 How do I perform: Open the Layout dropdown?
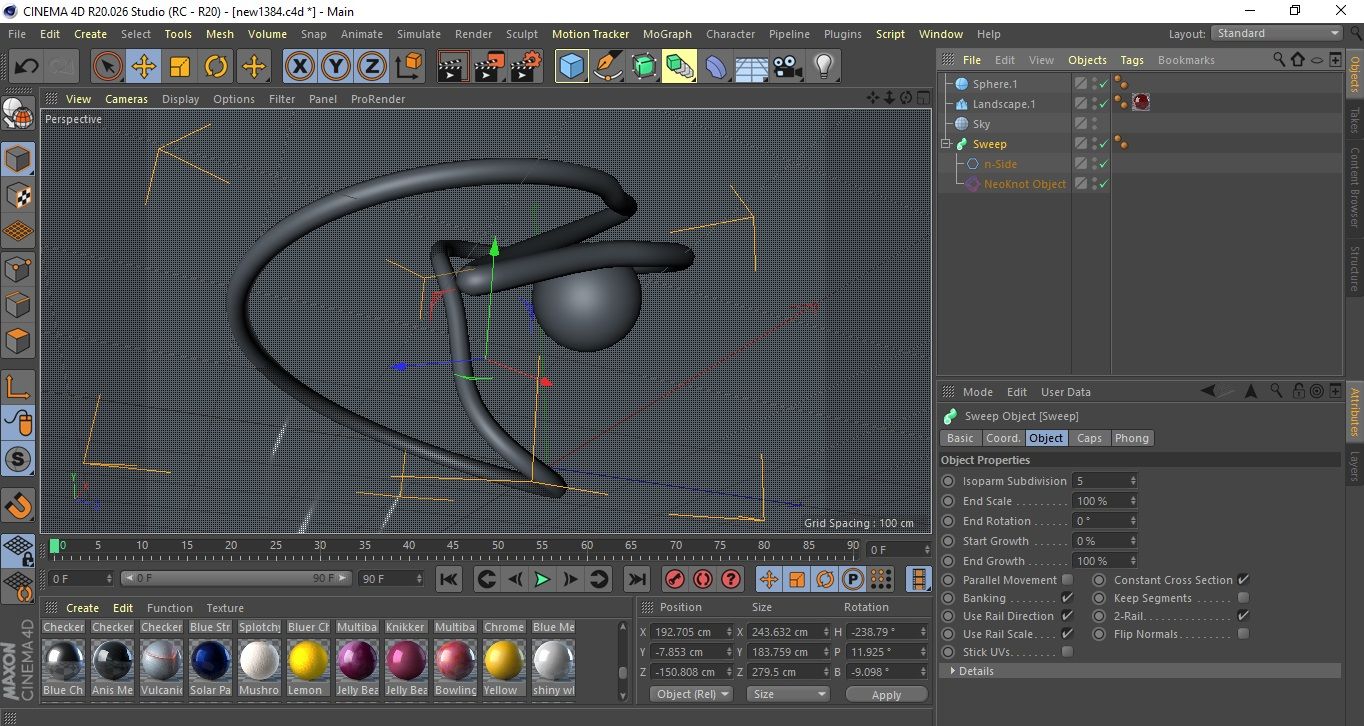1277,33
